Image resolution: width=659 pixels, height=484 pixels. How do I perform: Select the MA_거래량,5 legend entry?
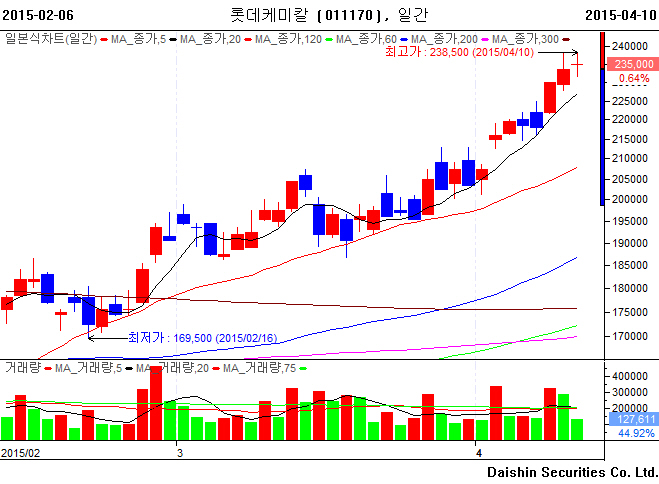(88, 368)
